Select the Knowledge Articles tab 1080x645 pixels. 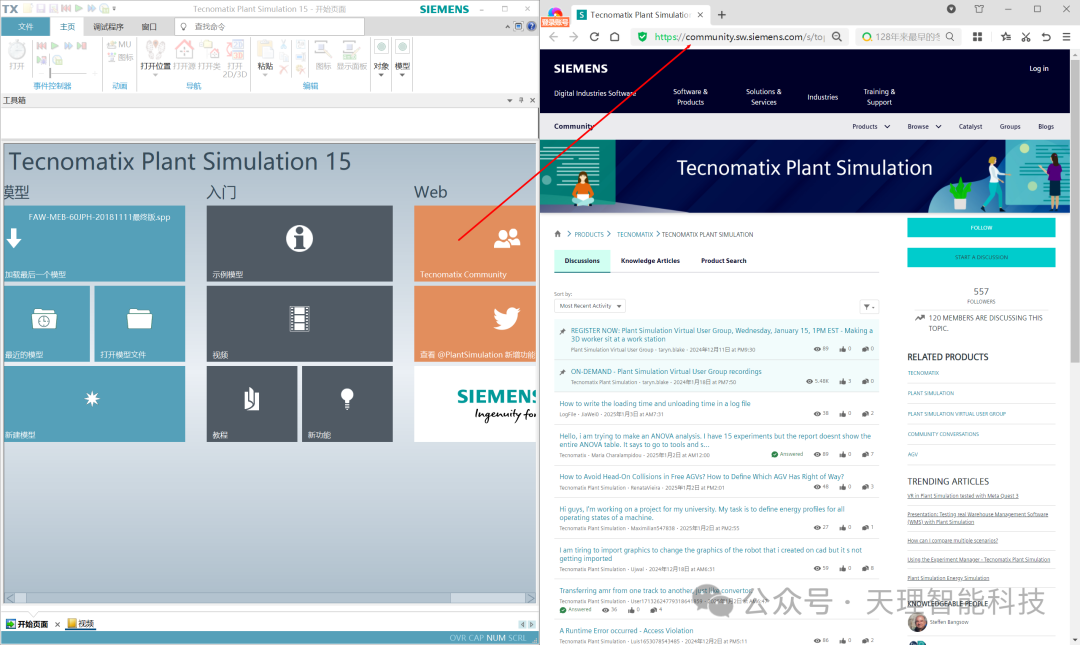click(x=650, y=260)
